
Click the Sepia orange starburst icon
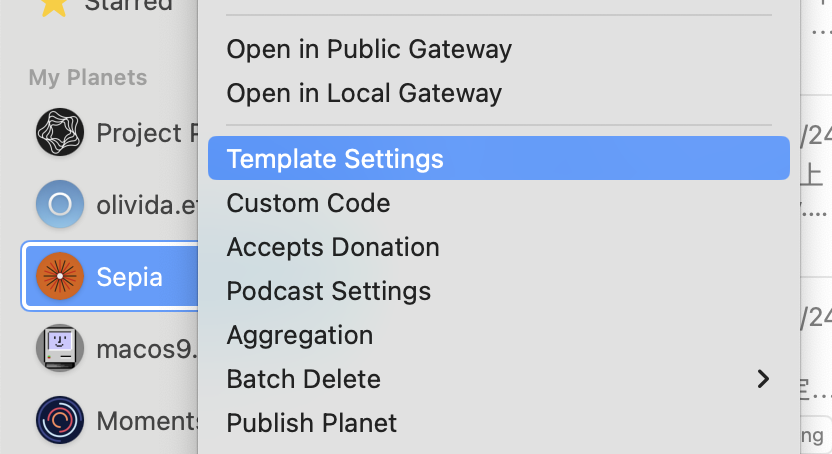tap(59, 276)
